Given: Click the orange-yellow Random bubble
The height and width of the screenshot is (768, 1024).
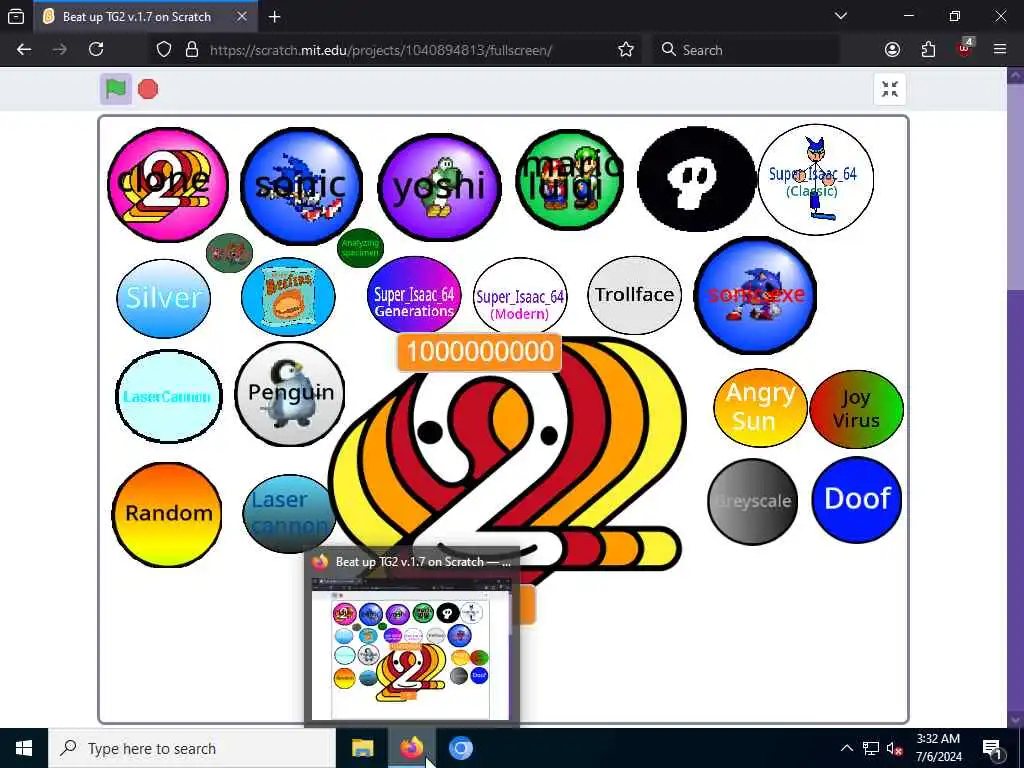Looking at the screenshot, I should tap(167, 515).
